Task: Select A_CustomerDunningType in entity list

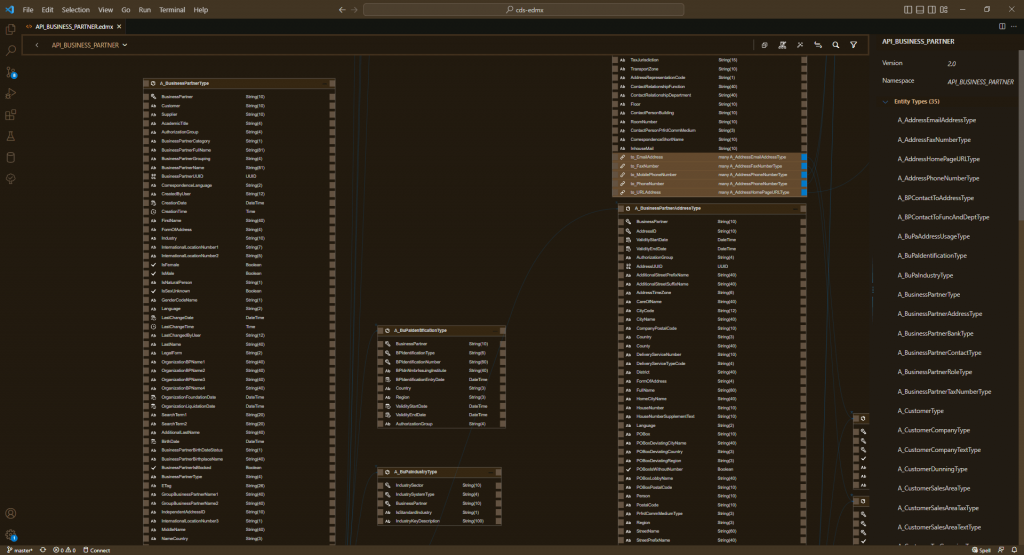Action: pos(933,469)
